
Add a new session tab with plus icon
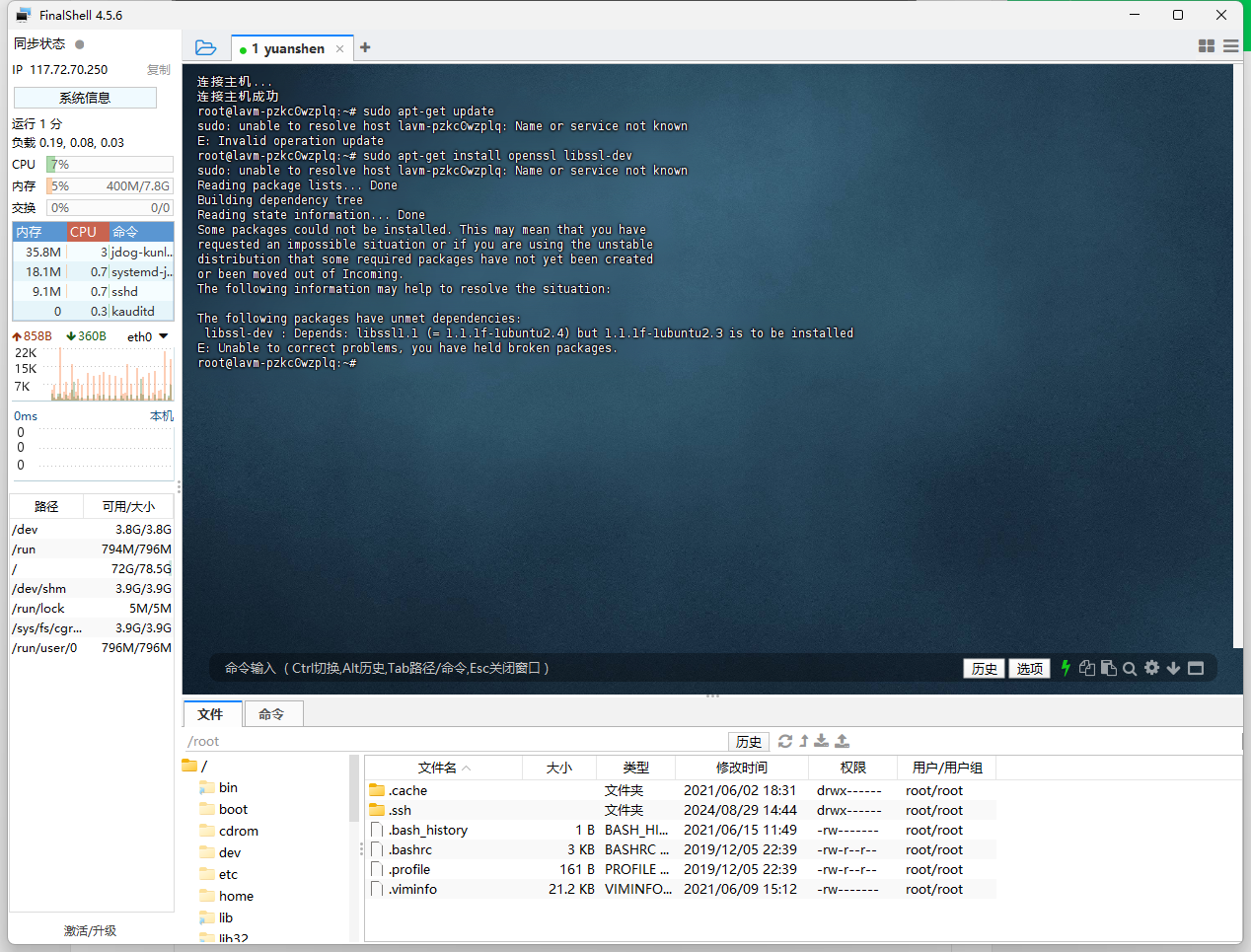(x=365, y=47)
